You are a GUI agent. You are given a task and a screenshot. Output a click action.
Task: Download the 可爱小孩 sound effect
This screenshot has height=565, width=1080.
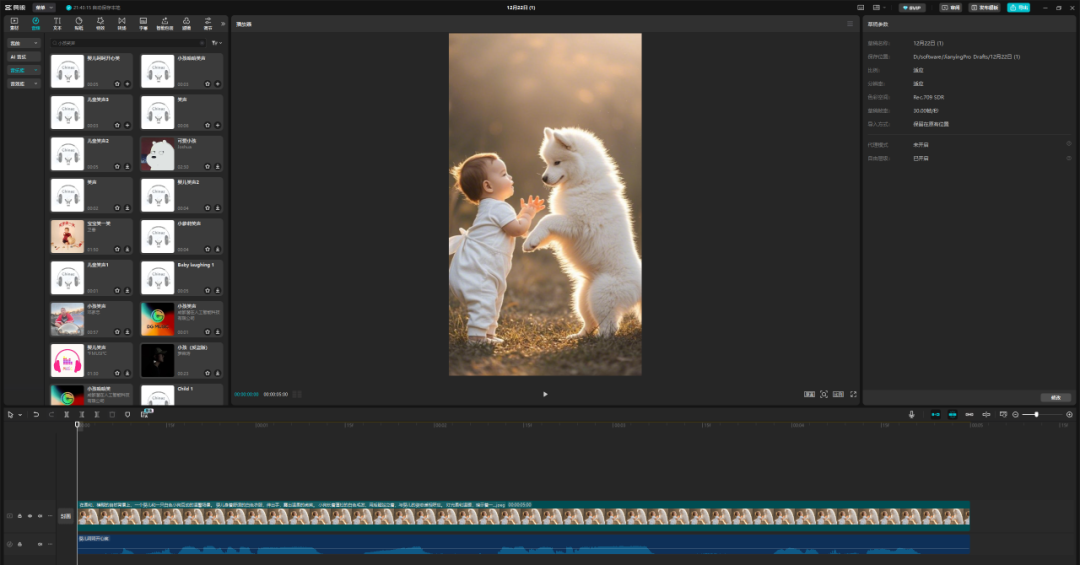[217, 167]
